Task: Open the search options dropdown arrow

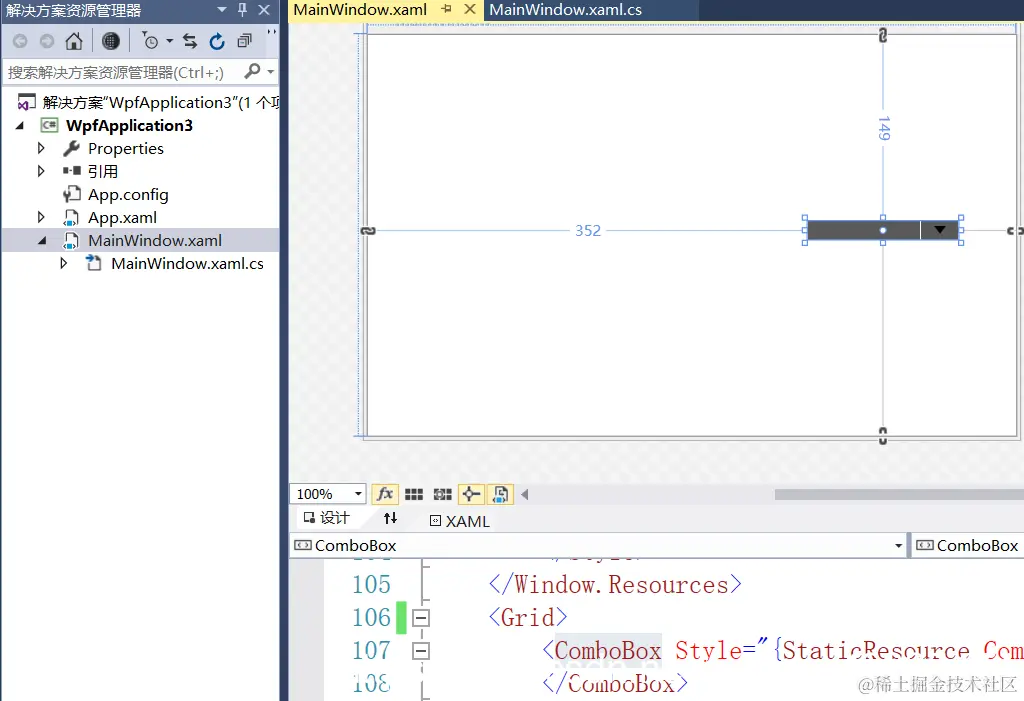Action: pyautogui.click(x=270, y=71)
